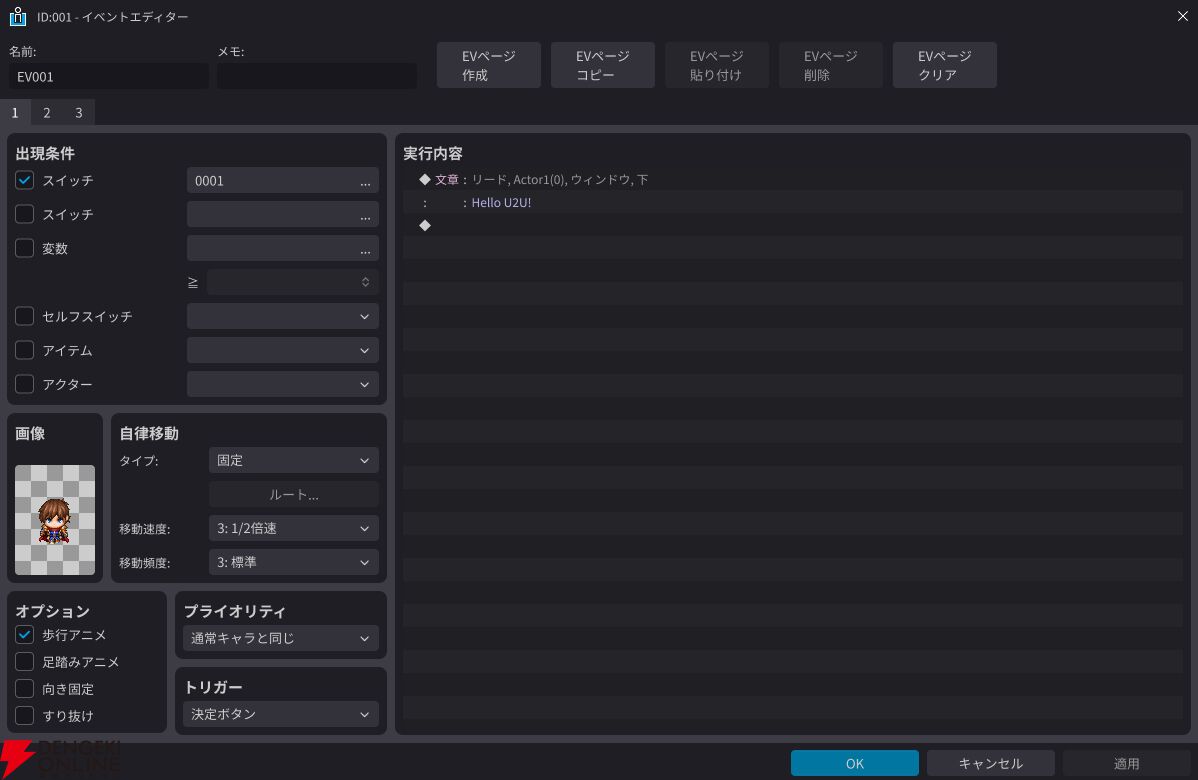Uncheck first スイッチ condition checkbox
The height and width of the screenshot is (780, 1198).
coord(24,180)
